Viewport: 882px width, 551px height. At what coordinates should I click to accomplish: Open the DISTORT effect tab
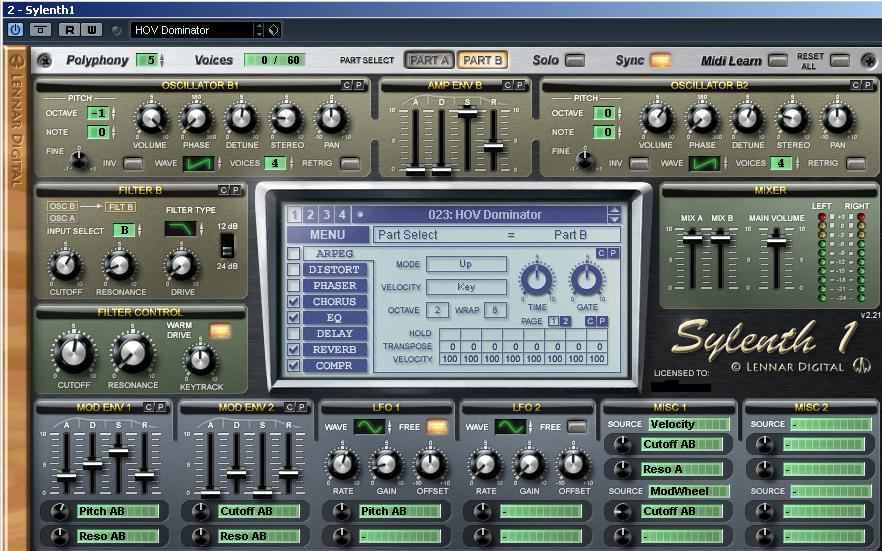pos(334,269)
